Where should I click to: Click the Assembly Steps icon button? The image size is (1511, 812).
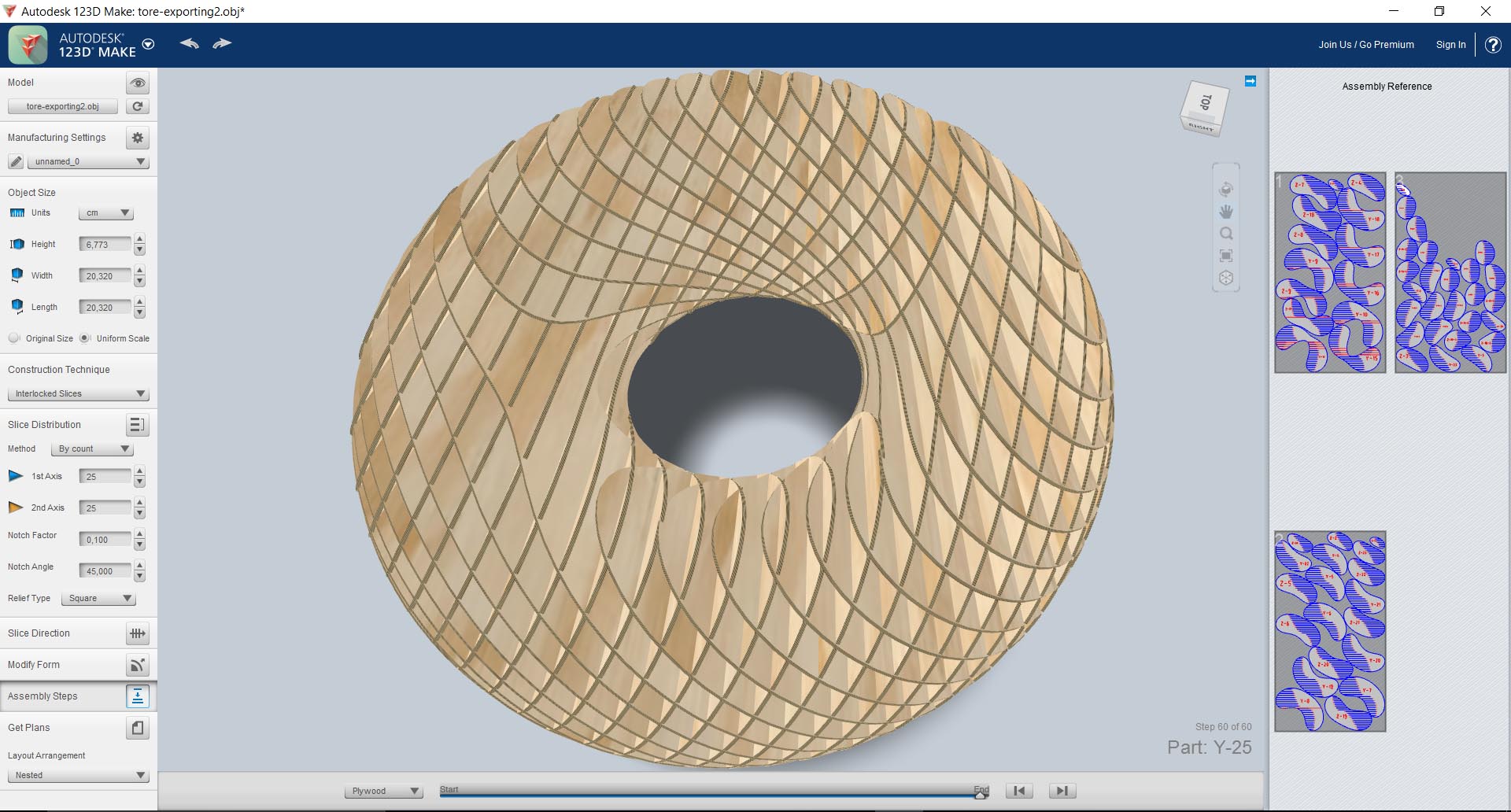point(138,696)
